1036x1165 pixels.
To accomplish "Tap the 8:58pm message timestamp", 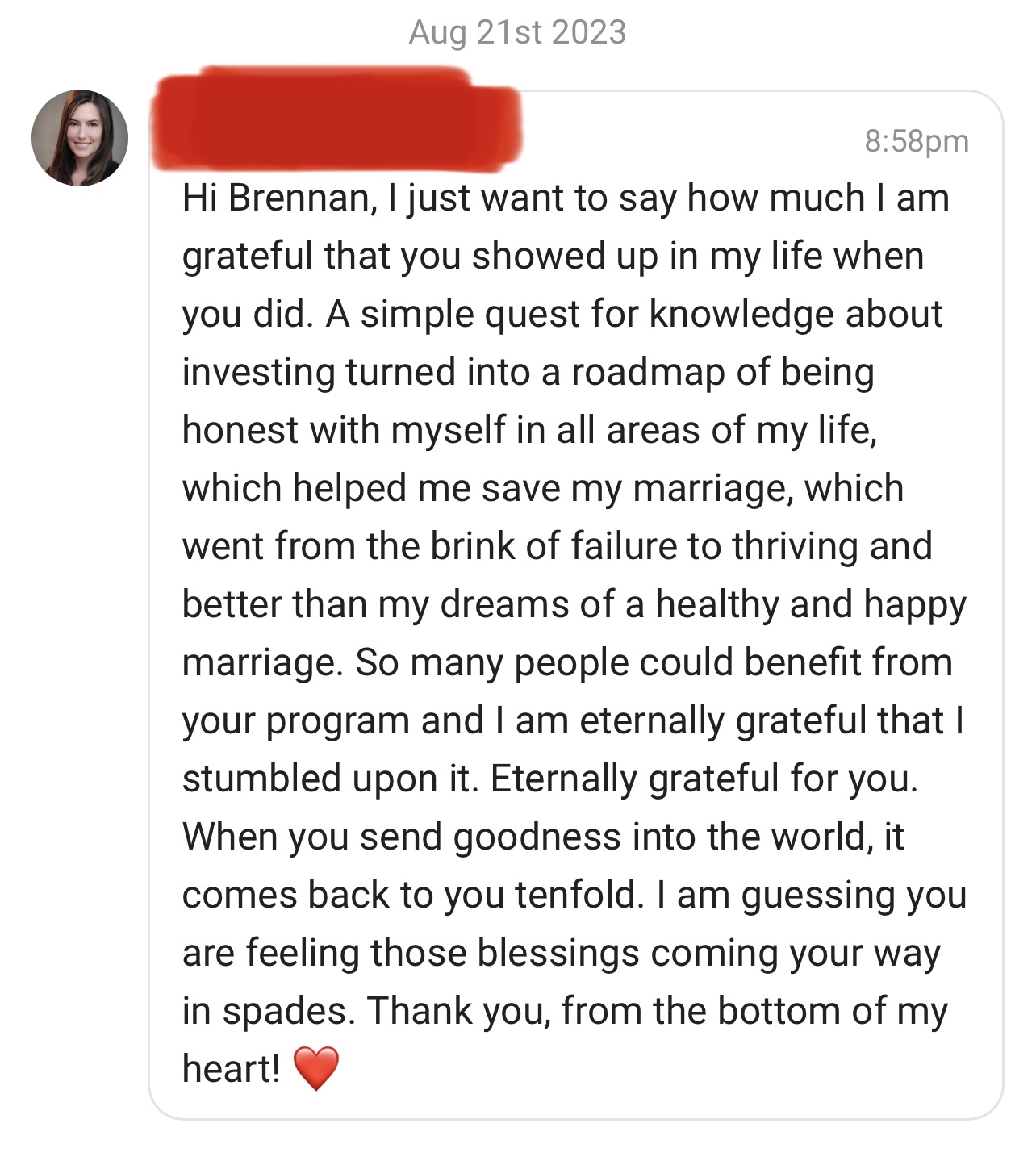I will (x=917, y=141).
